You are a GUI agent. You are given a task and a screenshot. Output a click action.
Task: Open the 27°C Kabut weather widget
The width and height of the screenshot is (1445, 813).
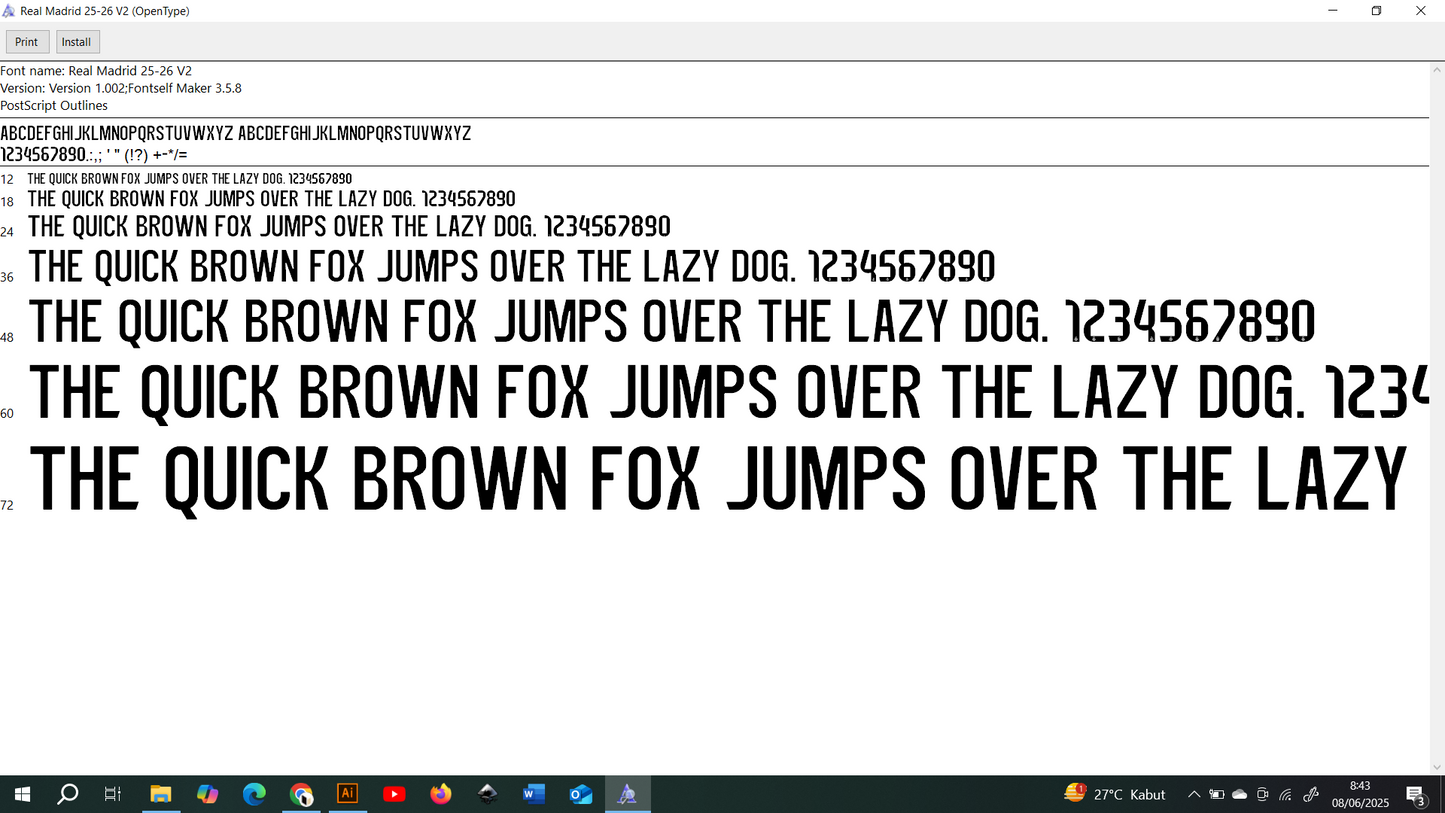tap(1116, 794)
